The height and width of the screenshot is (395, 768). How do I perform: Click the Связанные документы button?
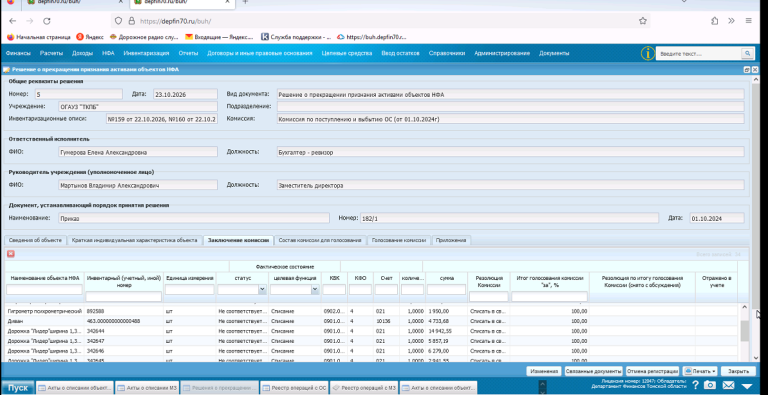click(x=594, y=371)
